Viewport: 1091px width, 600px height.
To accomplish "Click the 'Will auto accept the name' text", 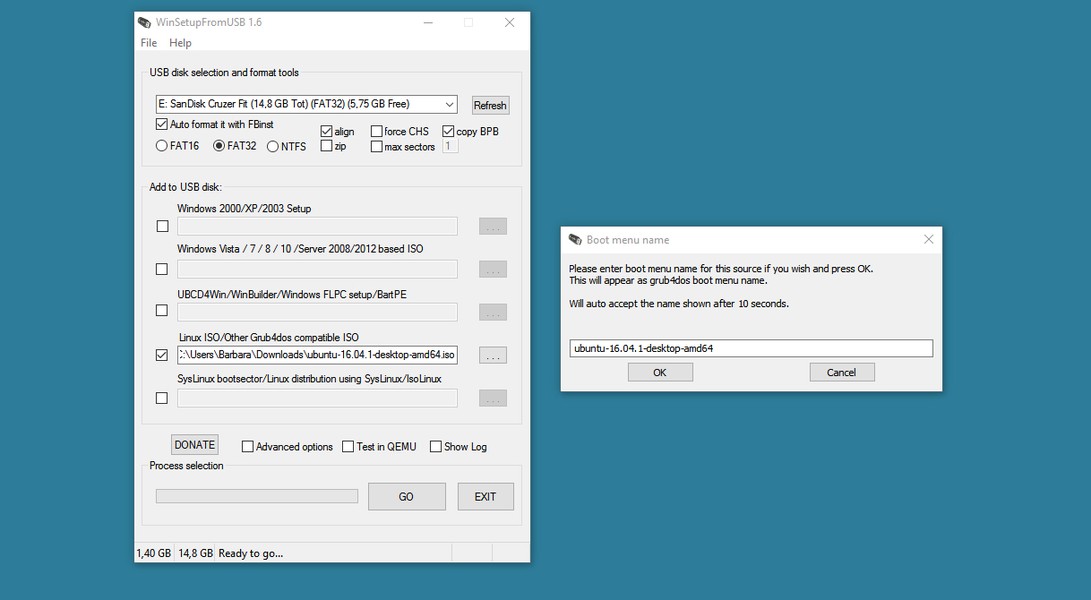I will [x=679, y=303].
